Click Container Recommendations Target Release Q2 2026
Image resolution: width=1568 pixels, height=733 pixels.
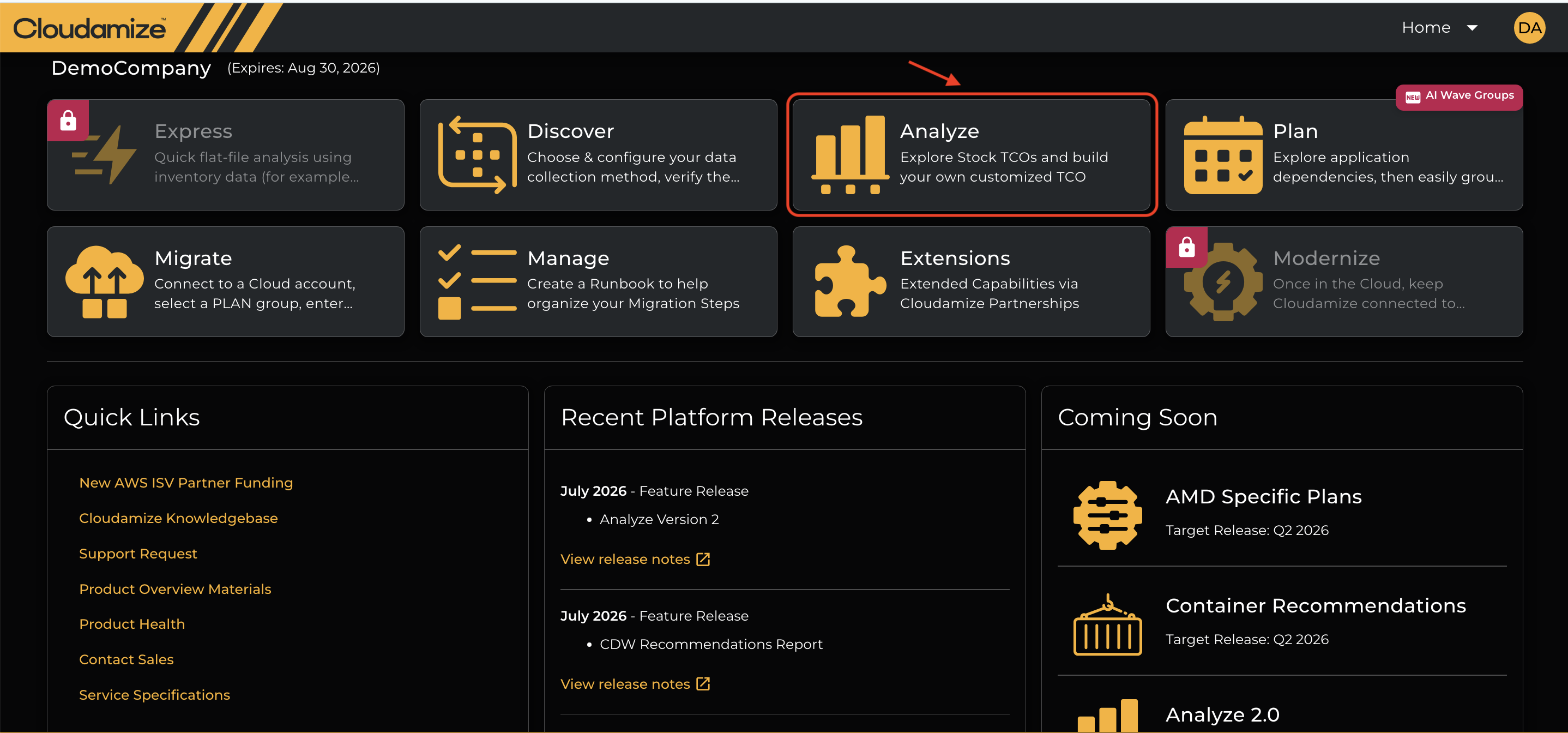pos(1247,639)
